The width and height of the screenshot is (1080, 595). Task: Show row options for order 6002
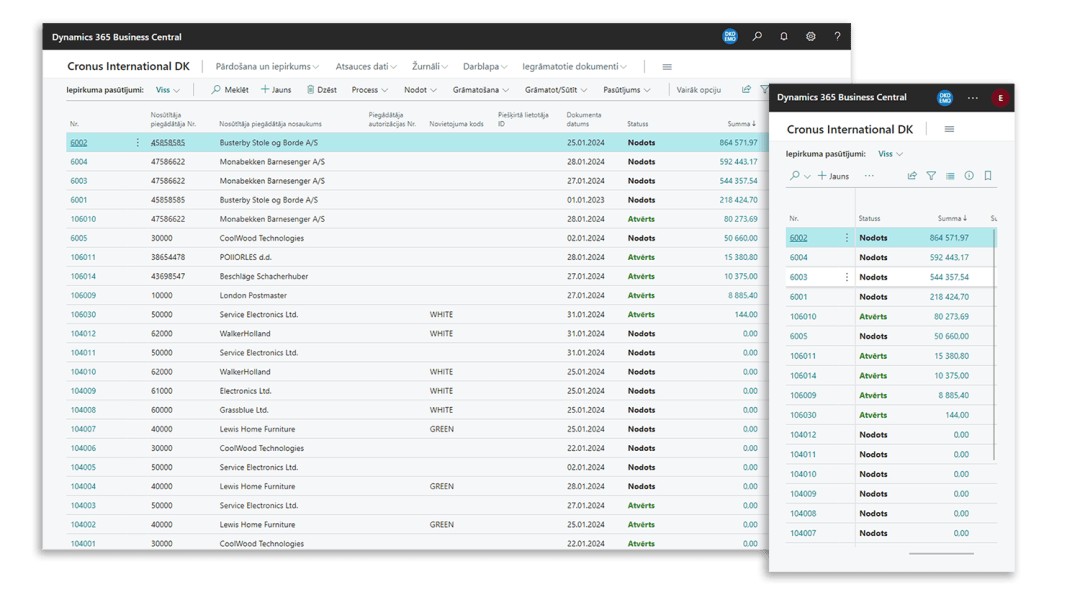pyautogui.click(x=138, y=143)
